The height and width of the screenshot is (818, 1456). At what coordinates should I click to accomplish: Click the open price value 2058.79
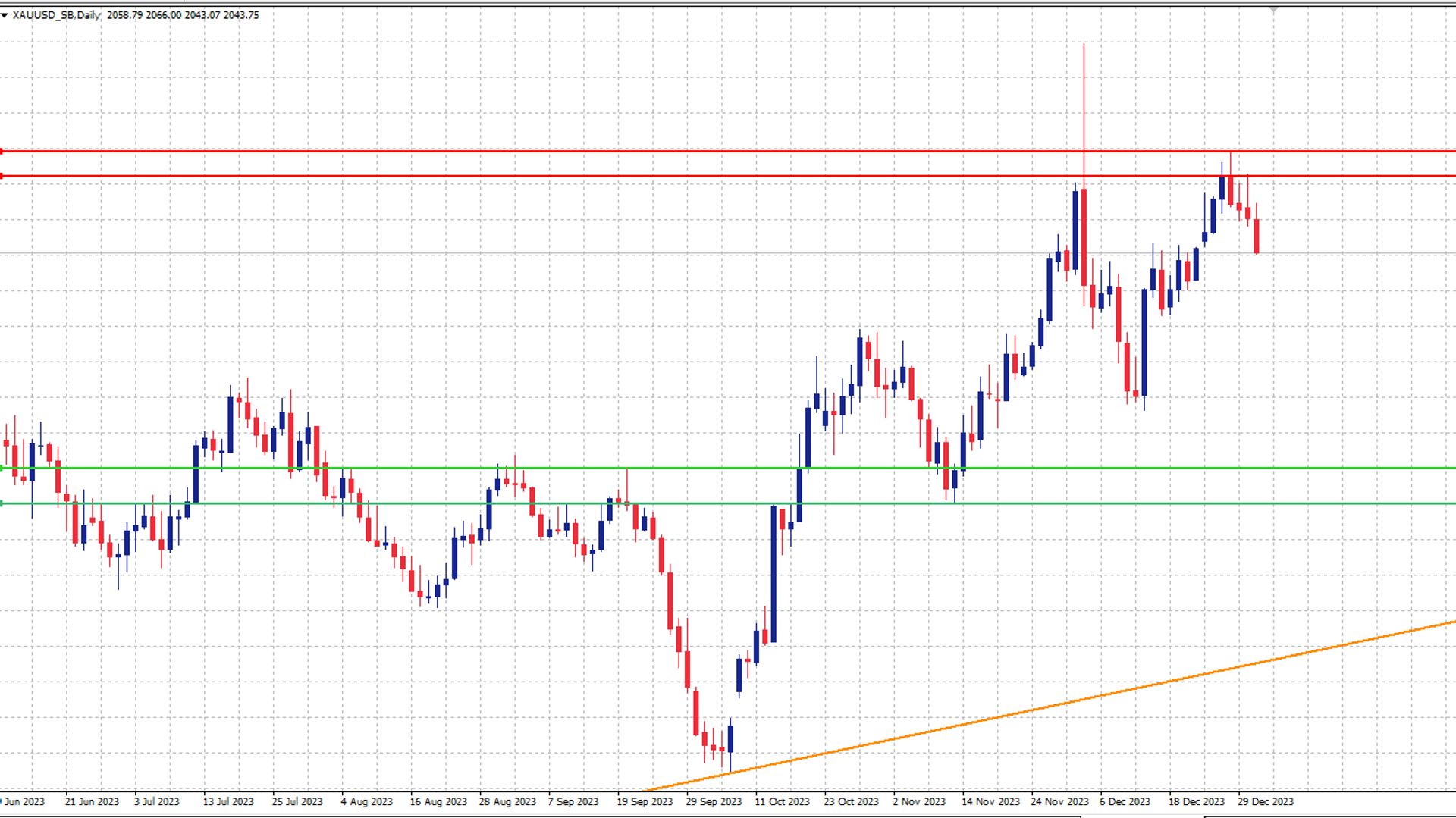(125, 15)
